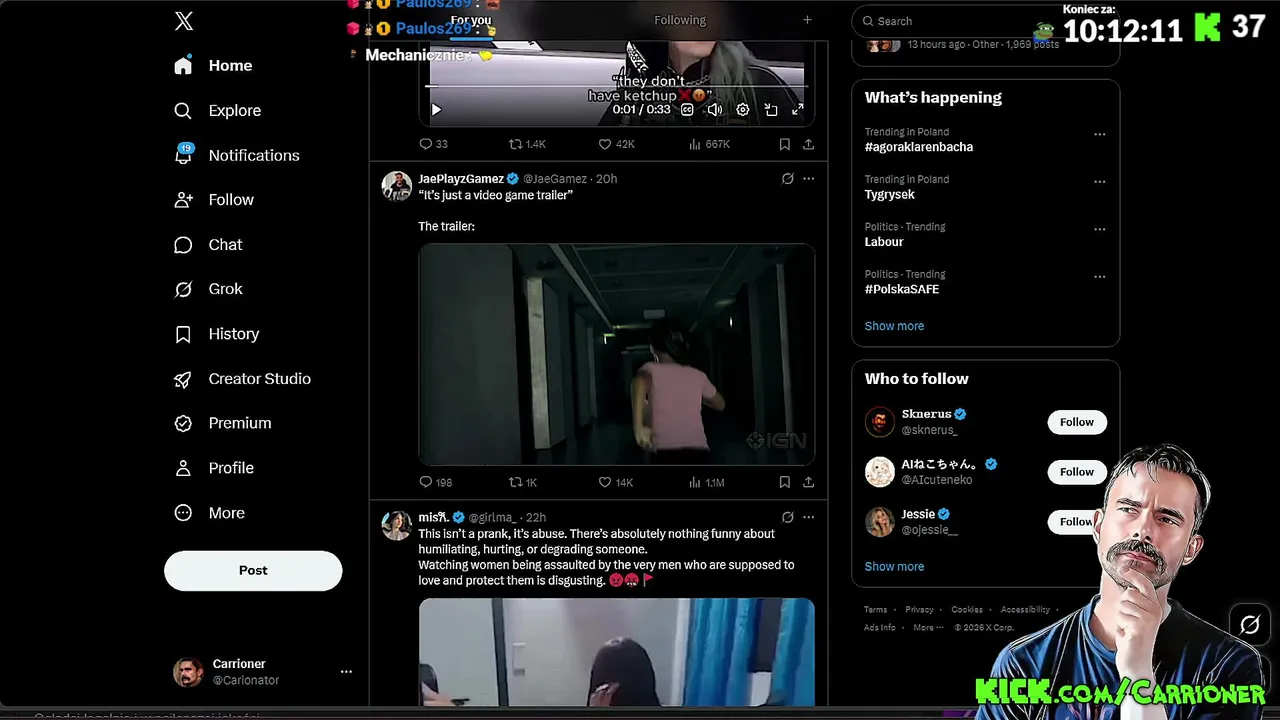Share the JaePlayzGamez post
This screenshot has height=720, width=1280.
808,482
